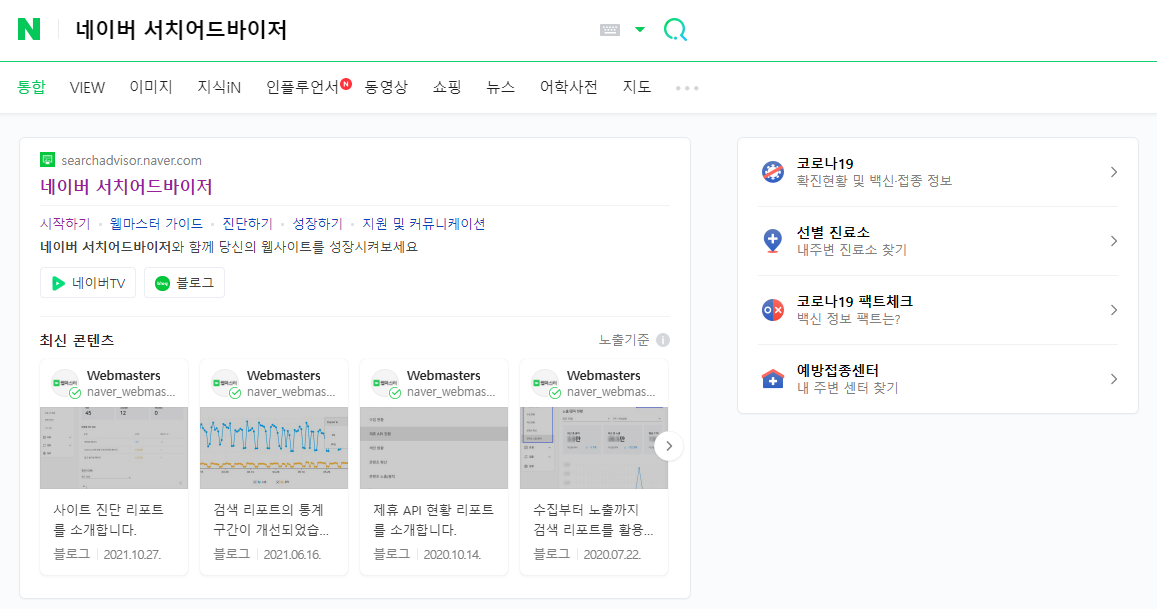Image resolution: width=1157 pixels, height=609 pixels.
Task: Select the 통합 tab
Action: point(31,87)
